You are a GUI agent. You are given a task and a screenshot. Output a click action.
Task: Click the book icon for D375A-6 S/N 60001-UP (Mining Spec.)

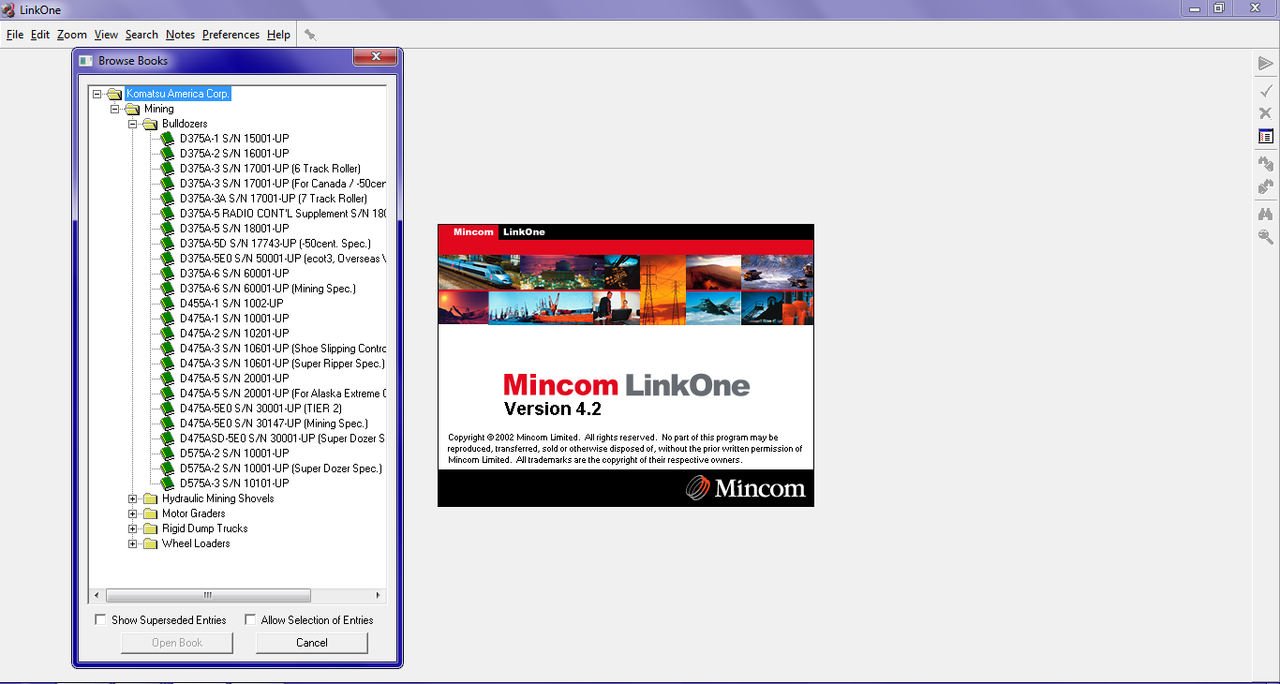tap(168, 288)
